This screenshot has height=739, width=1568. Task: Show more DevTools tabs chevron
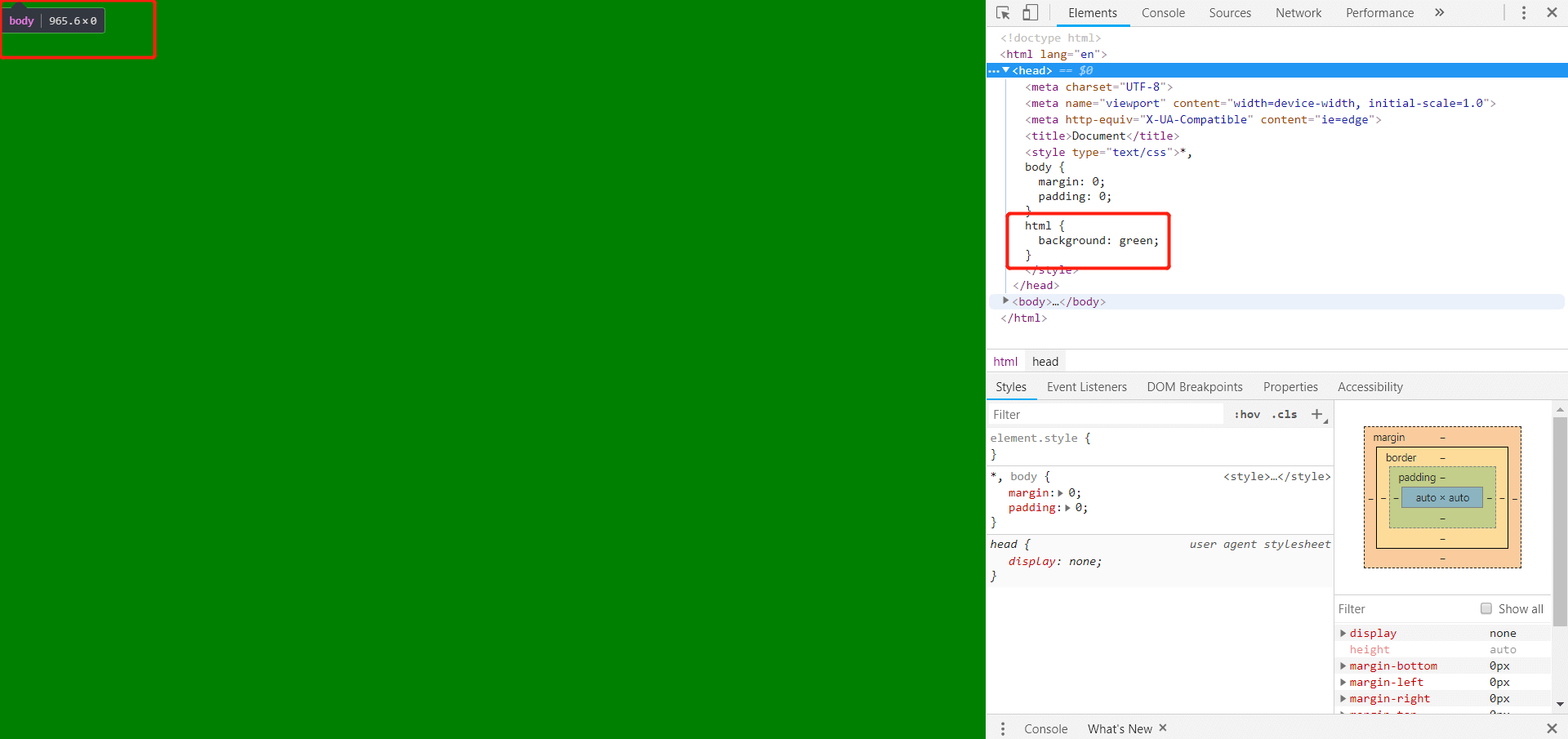[x=1439, y=13]
